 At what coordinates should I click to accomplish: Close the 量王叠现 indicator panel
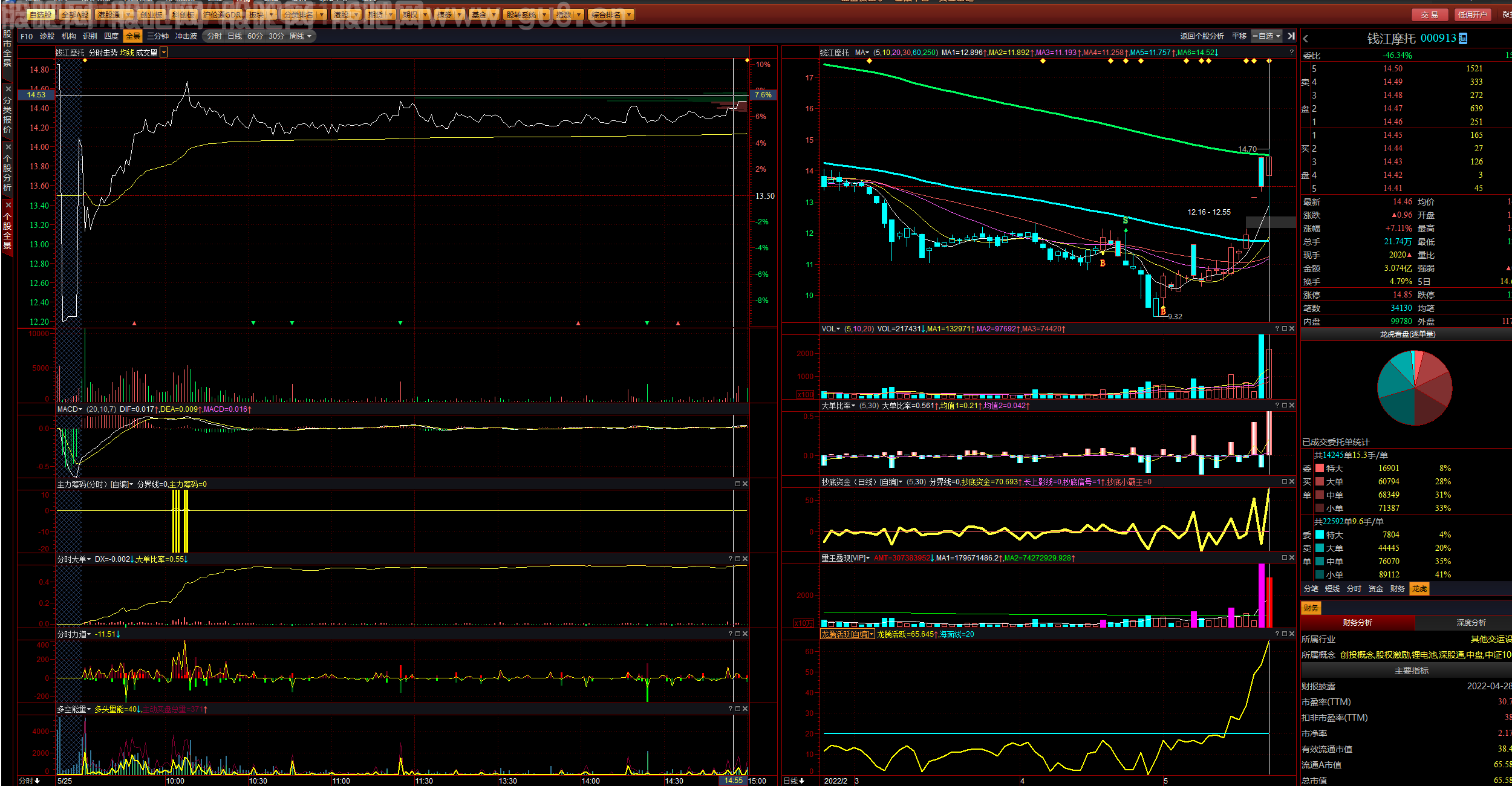(1292, 558)
